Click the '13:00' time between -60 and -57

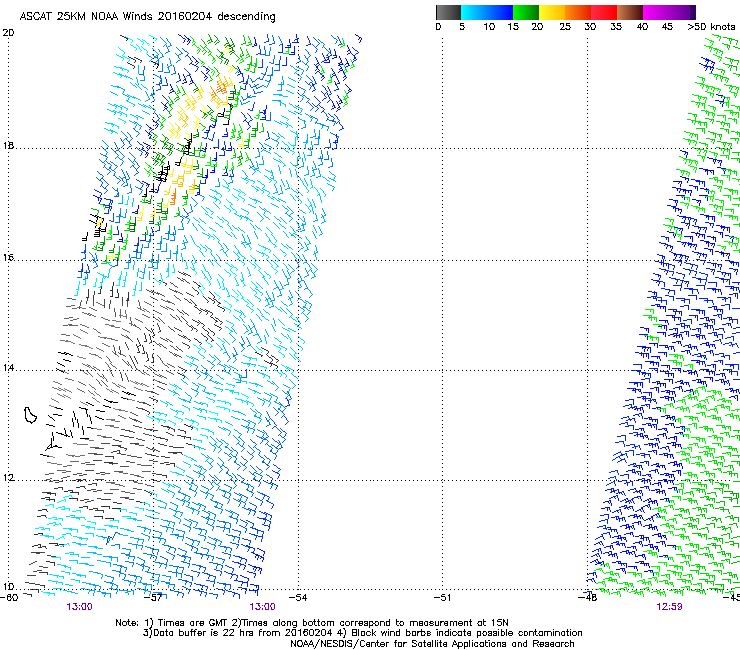point(79,607)
